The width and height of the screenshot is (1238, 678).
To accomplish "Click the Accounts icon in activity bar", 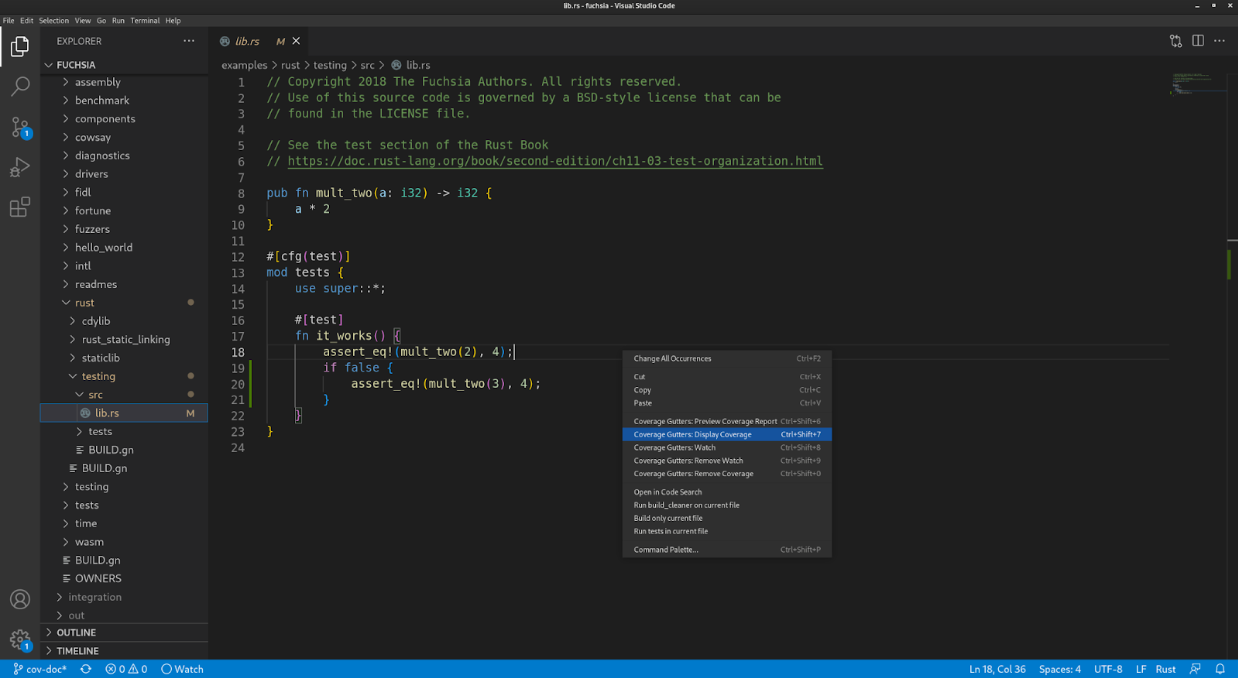I will (20, 599).
